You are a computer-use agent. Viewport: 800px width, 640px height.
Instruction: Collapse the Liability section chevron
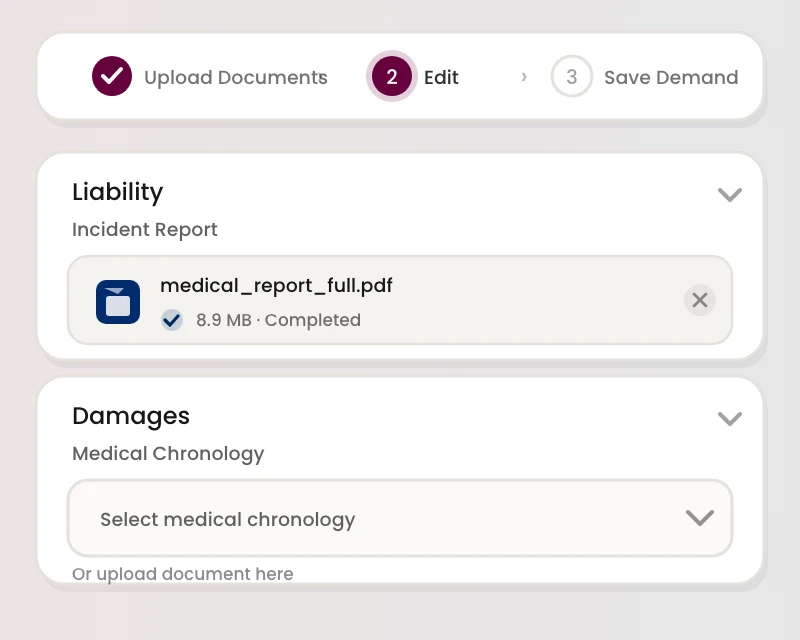730,195
